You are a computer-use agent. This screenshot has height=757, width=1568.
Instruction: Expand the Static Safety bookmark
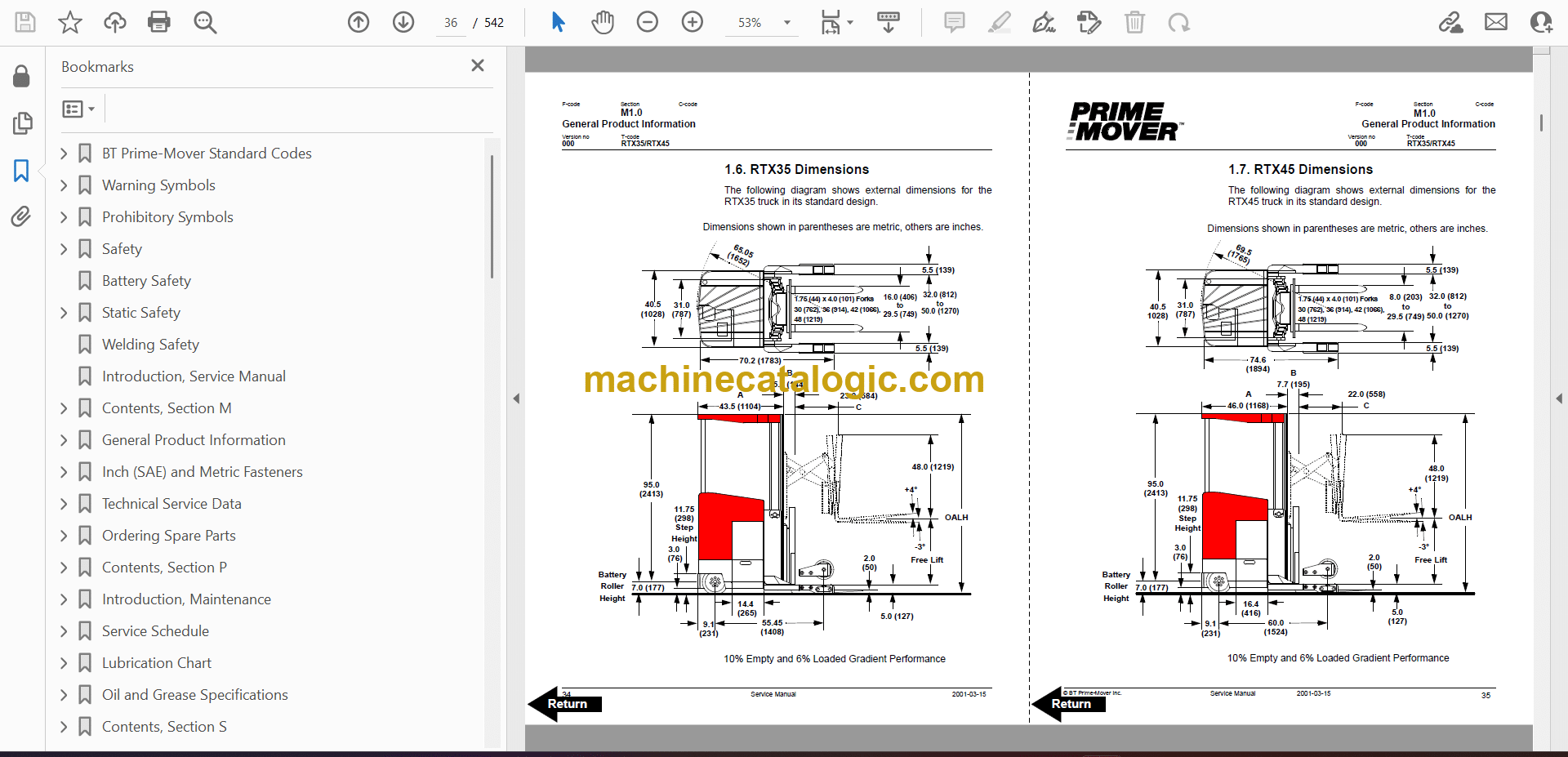pyautogui.click(x=65, y=313)
